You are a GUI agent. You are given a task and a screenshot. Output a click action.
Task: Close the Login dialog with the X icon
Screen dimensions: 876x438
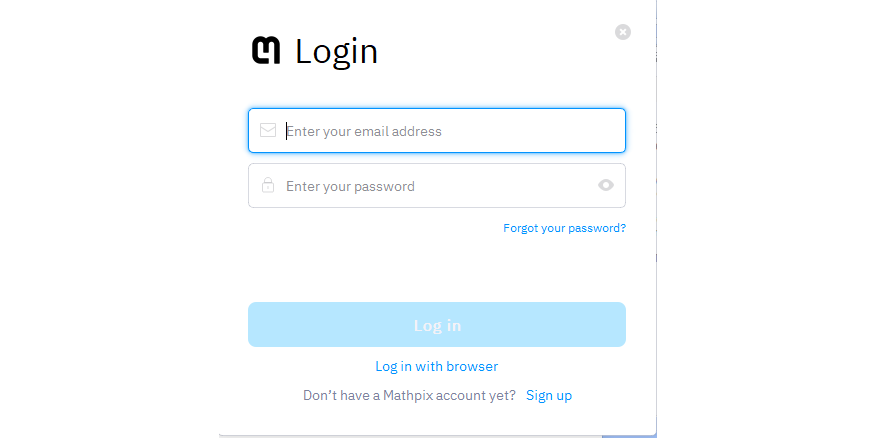click(x=623, y=32)
